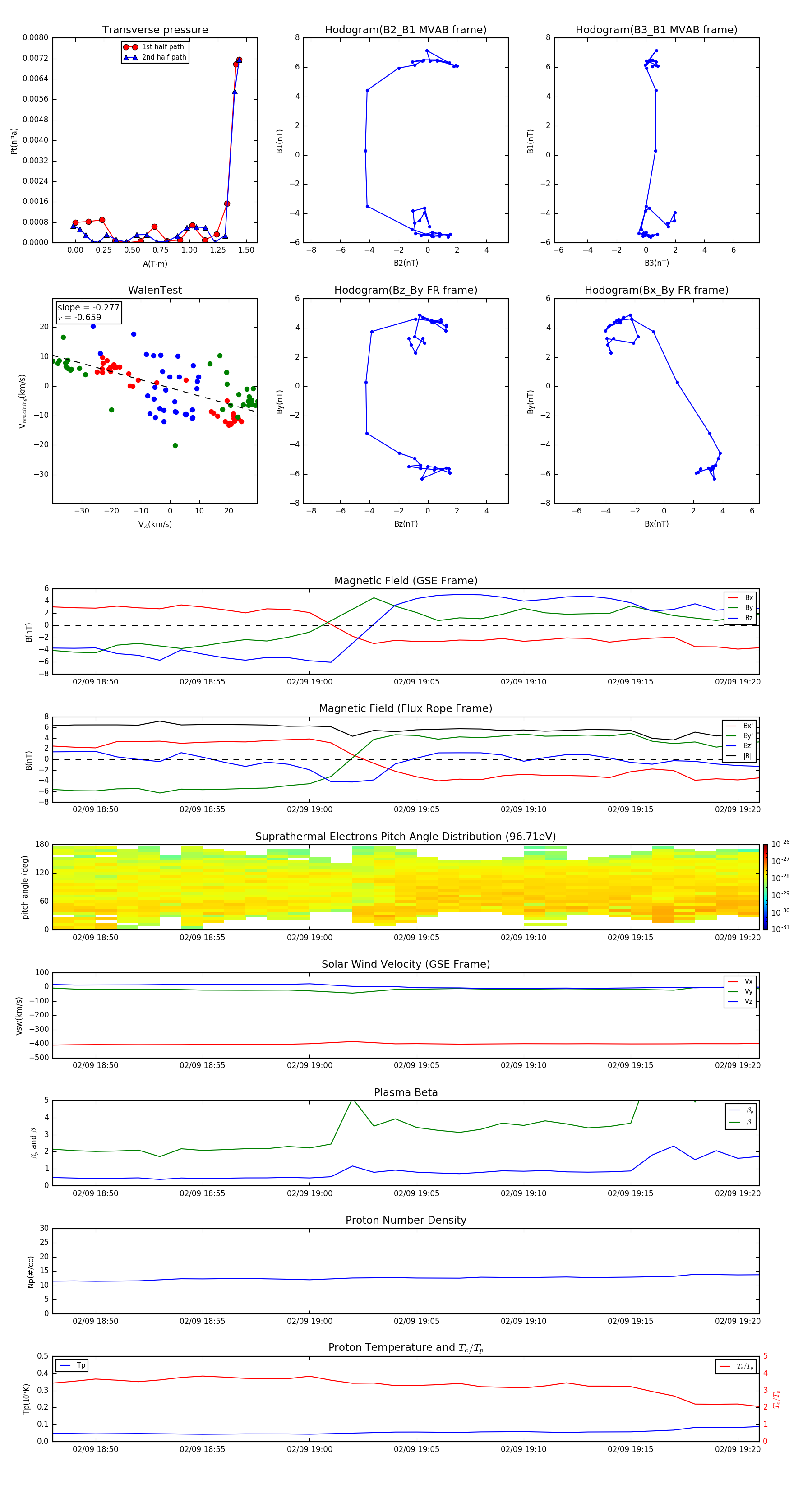This screenshot has width=812, height=1489.
Task: Click the '1st half path' legend entry
Action: (154, 47)
